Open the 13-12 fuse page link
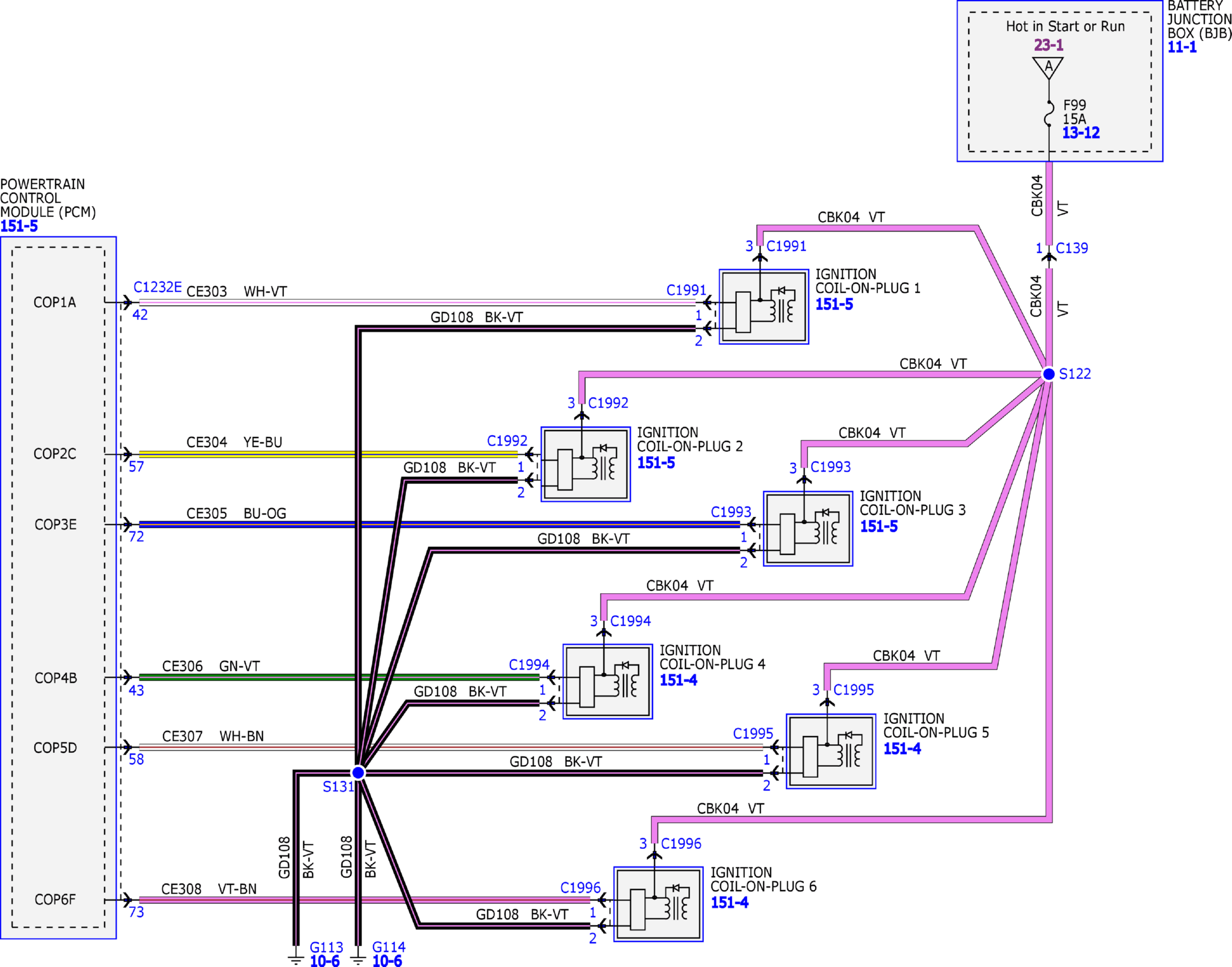Image resolution: width=1232 pixels, height=967 pixels. tap(1080, 133)
